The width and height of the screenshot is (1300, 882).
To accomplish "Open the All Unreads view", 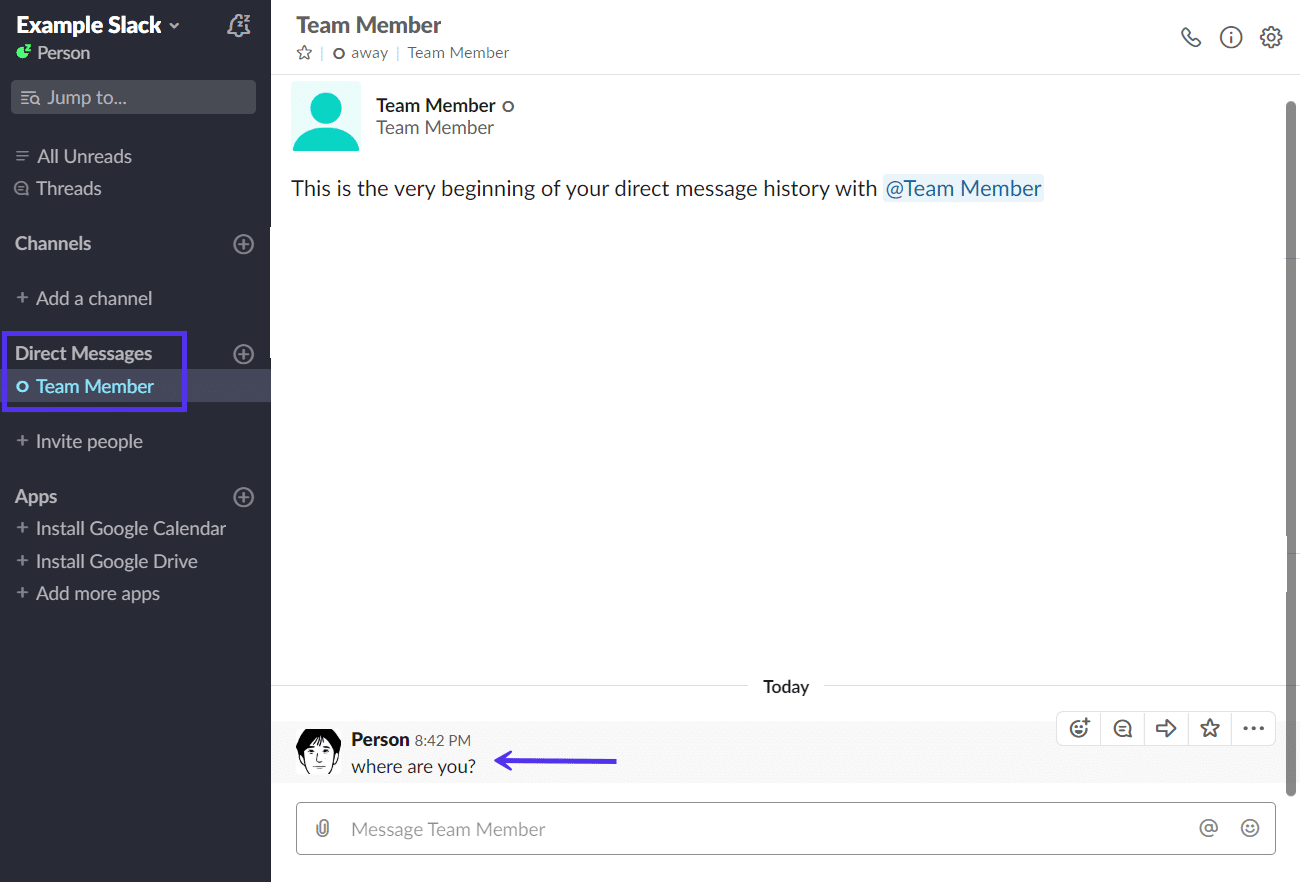I will [84, 156].
